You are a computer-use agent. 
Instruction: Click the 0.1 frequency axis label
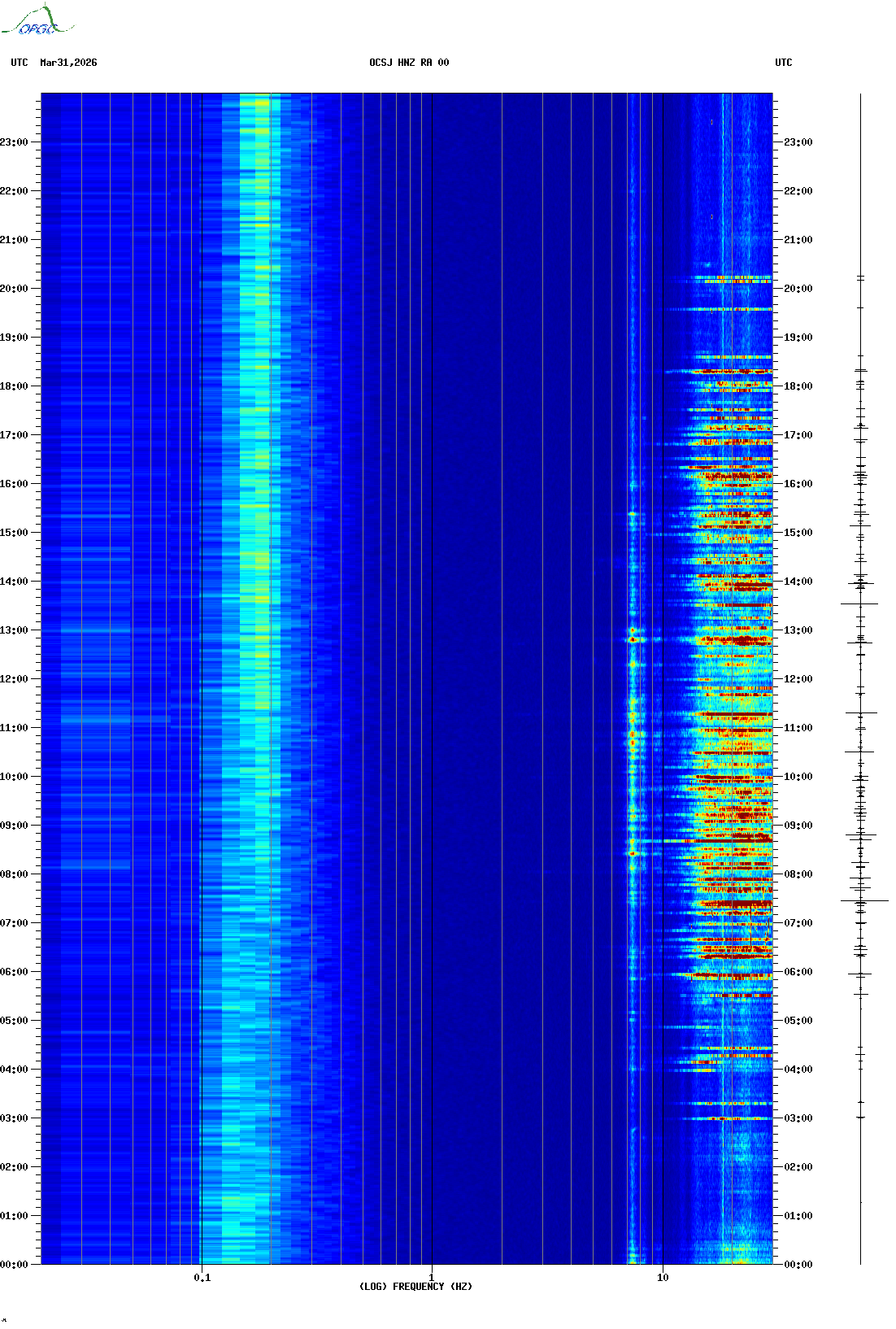pyautogui.click(x=202, y=1277)
